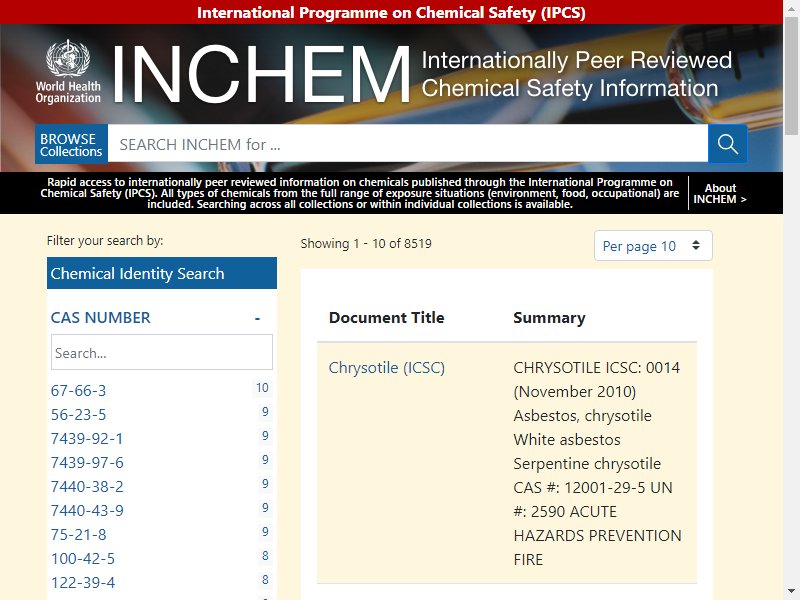Filter by CAS number 75-21-8
This screenshot has width=800, height=600.
click(x=79, y=534)
